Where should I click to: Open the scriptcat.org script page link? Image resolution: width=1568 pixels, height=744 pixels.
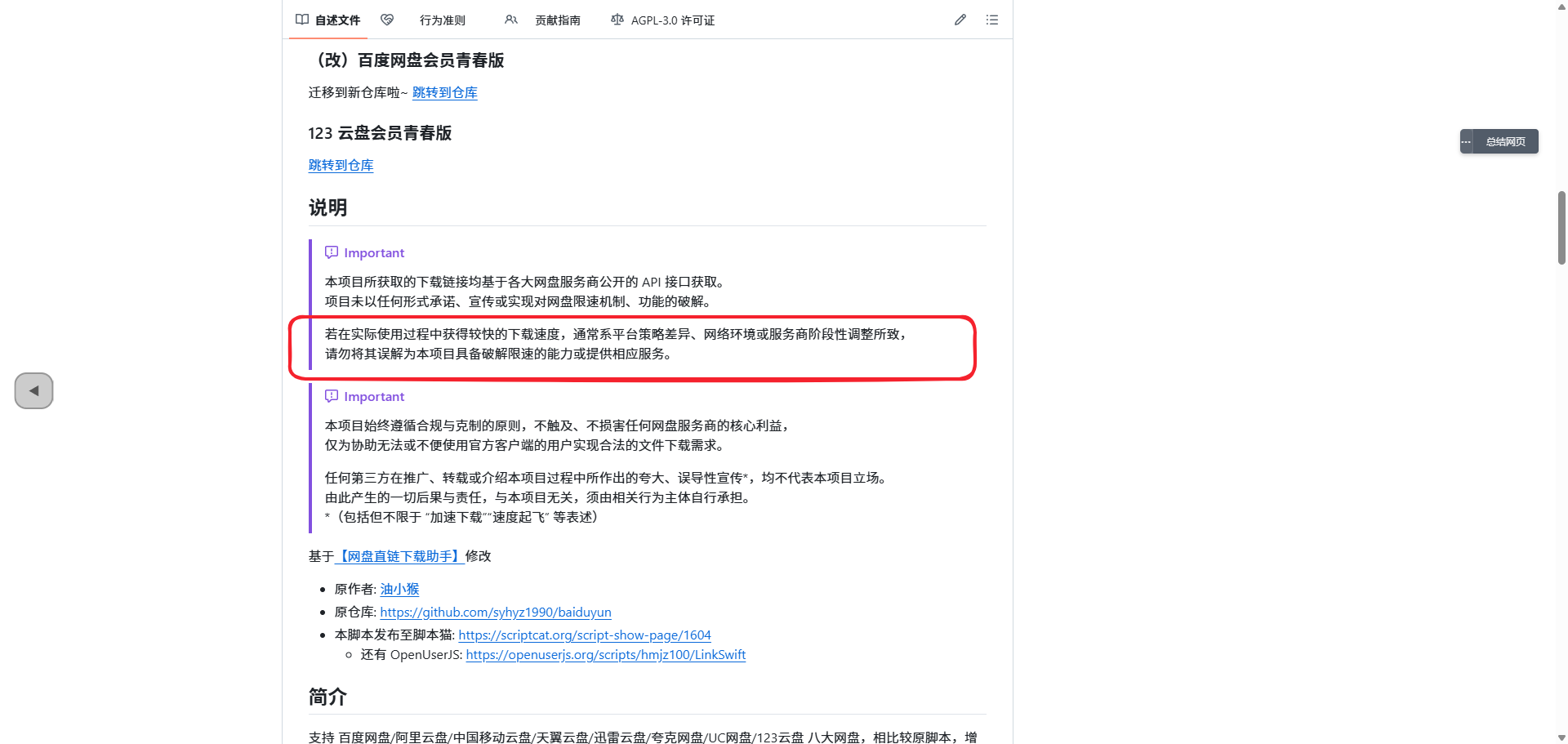[584, 635]
